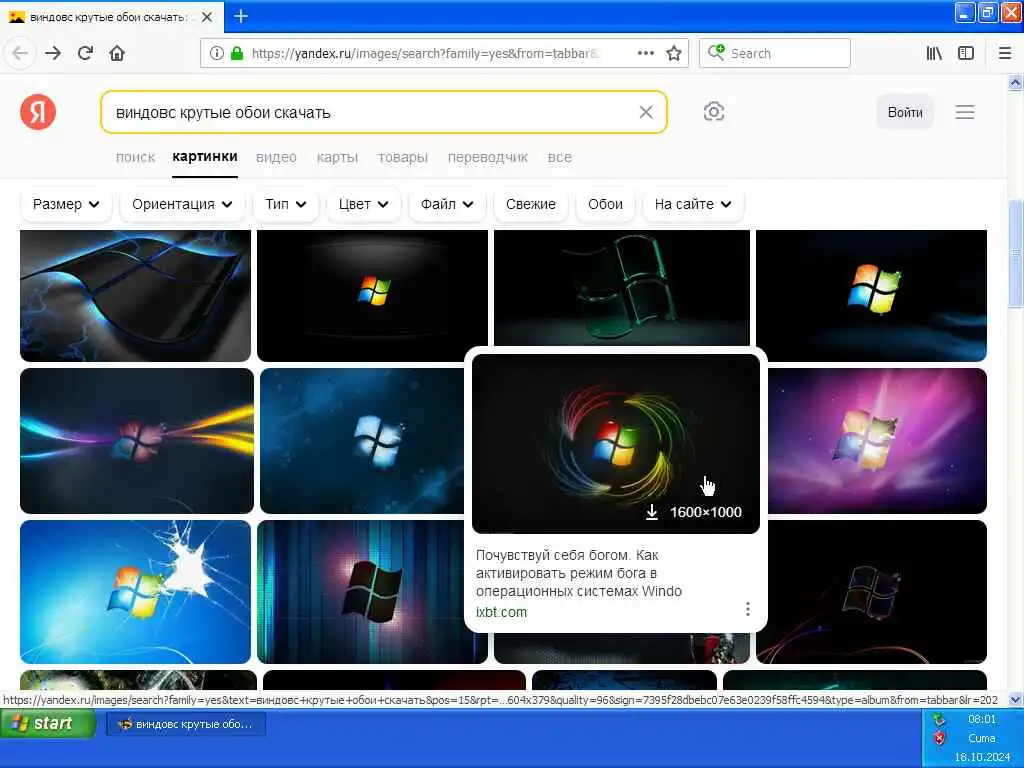The image size is (1024, 768).
Task: Reload the current page
Action: pos(85,54)
